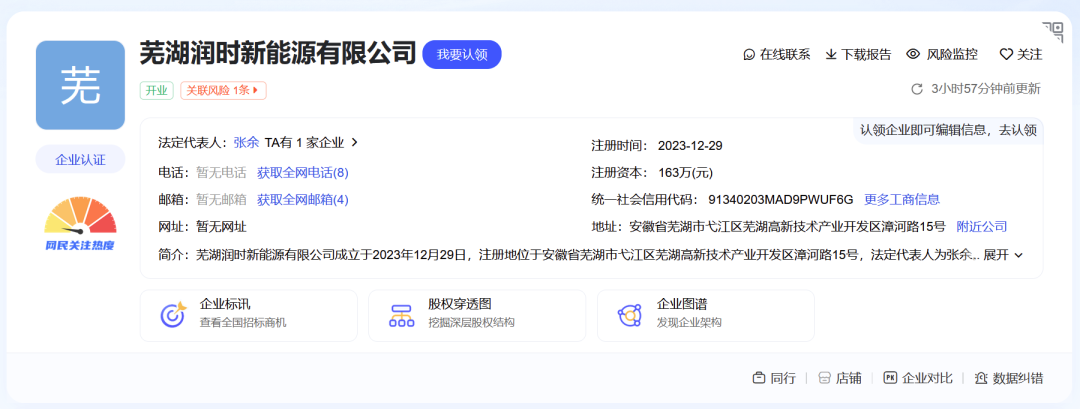This screenshot has height=409, width=1080.
Task: Click the 企业认证 button
Action: tap(80, 160)
